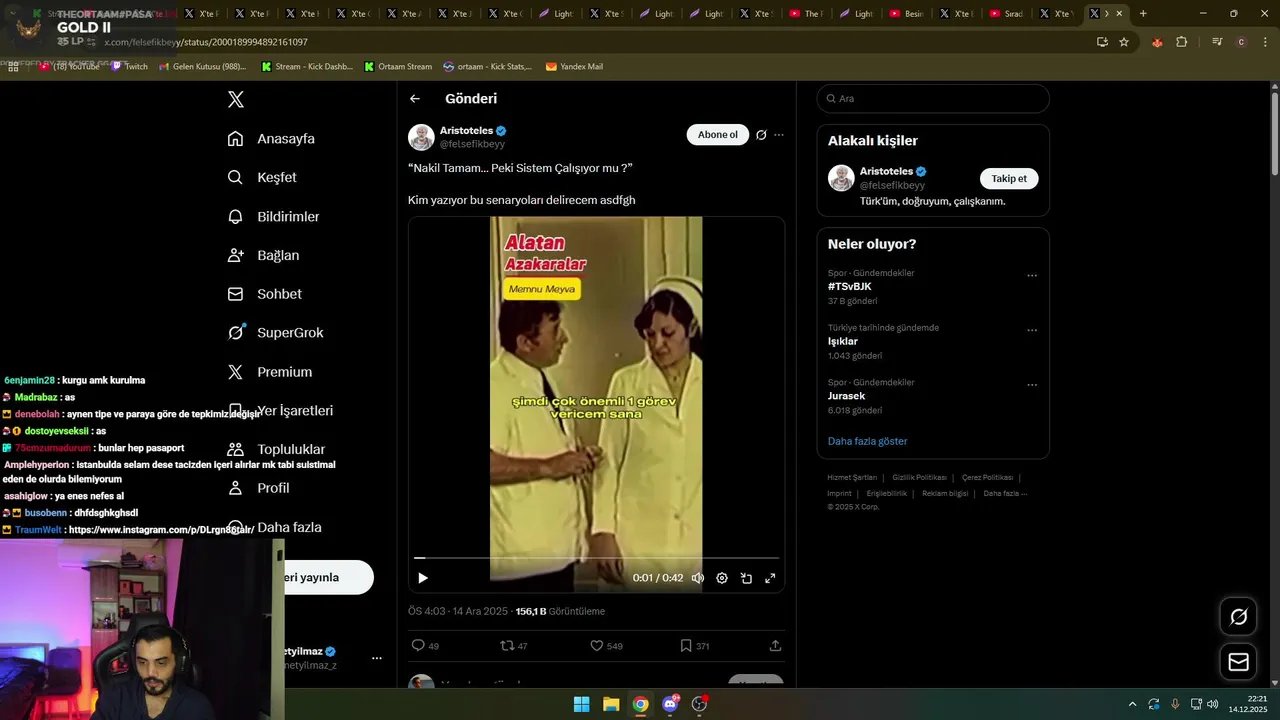This screenshot has width=1280, height=720.
Task: Switch to the Sıradı YouTube tab
Action: (1008, 14)
